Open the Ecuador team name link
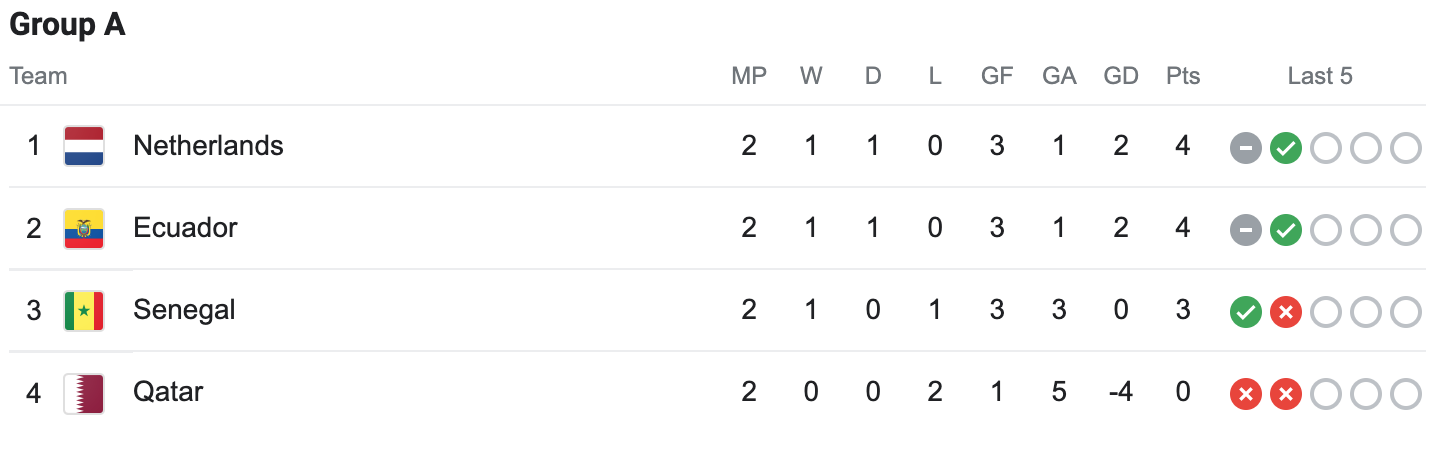1455x449 pixels. [185, 228]
